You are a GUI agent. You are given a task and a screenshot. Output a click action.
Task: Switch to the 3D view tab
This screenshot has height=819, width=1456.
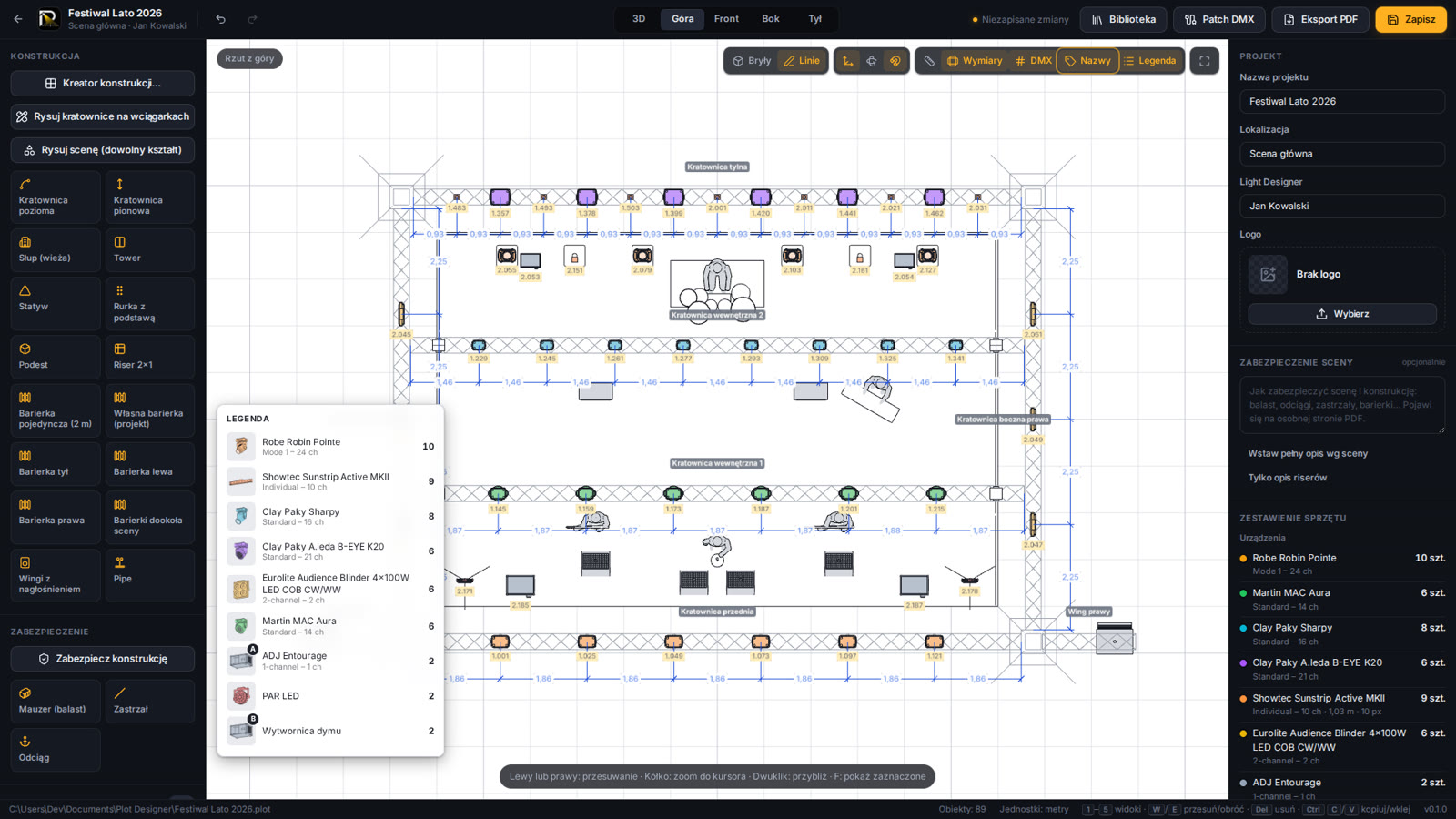tap(639, 19)
